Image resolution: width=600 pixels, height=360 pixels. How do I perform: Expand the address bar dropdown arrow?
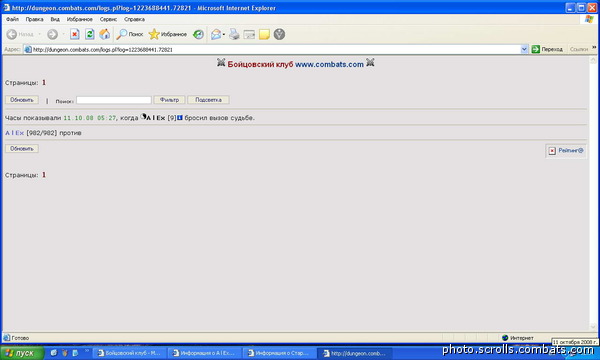pos(524,49)
